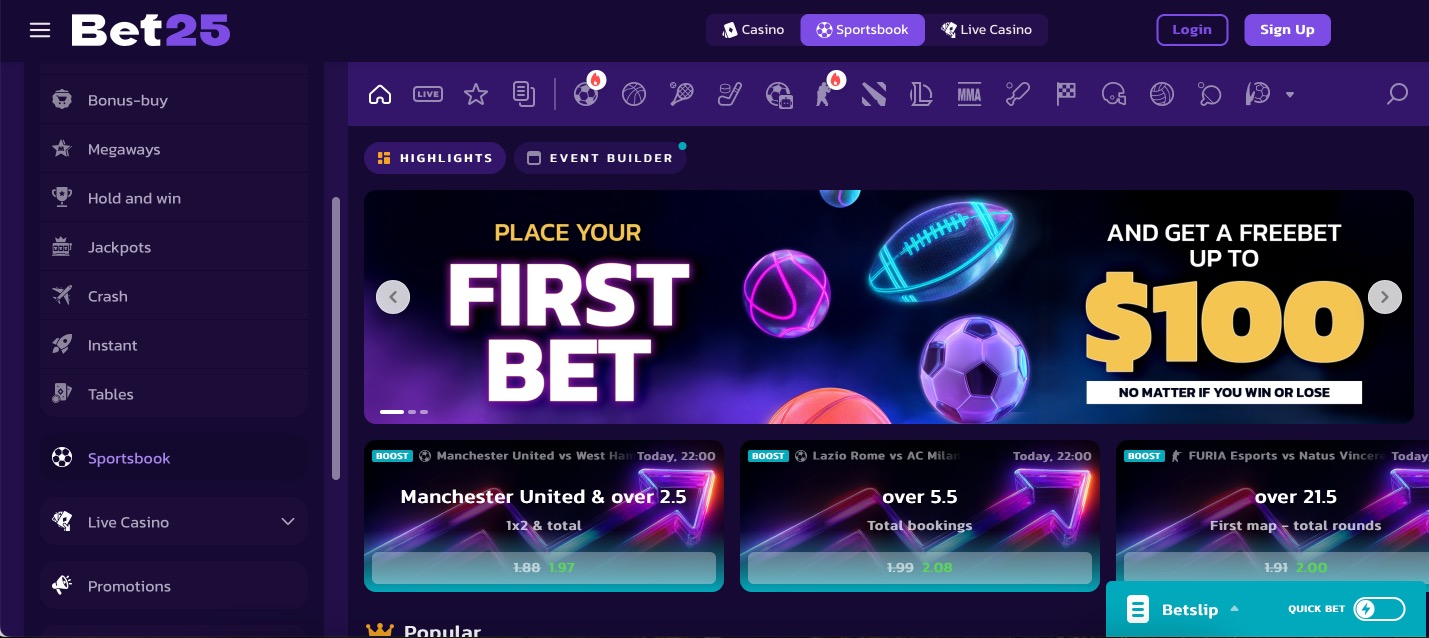Click the Sign Up button
Image resolution: width=1429 pixels, height=638 pixels.
tap(1287, 30)
